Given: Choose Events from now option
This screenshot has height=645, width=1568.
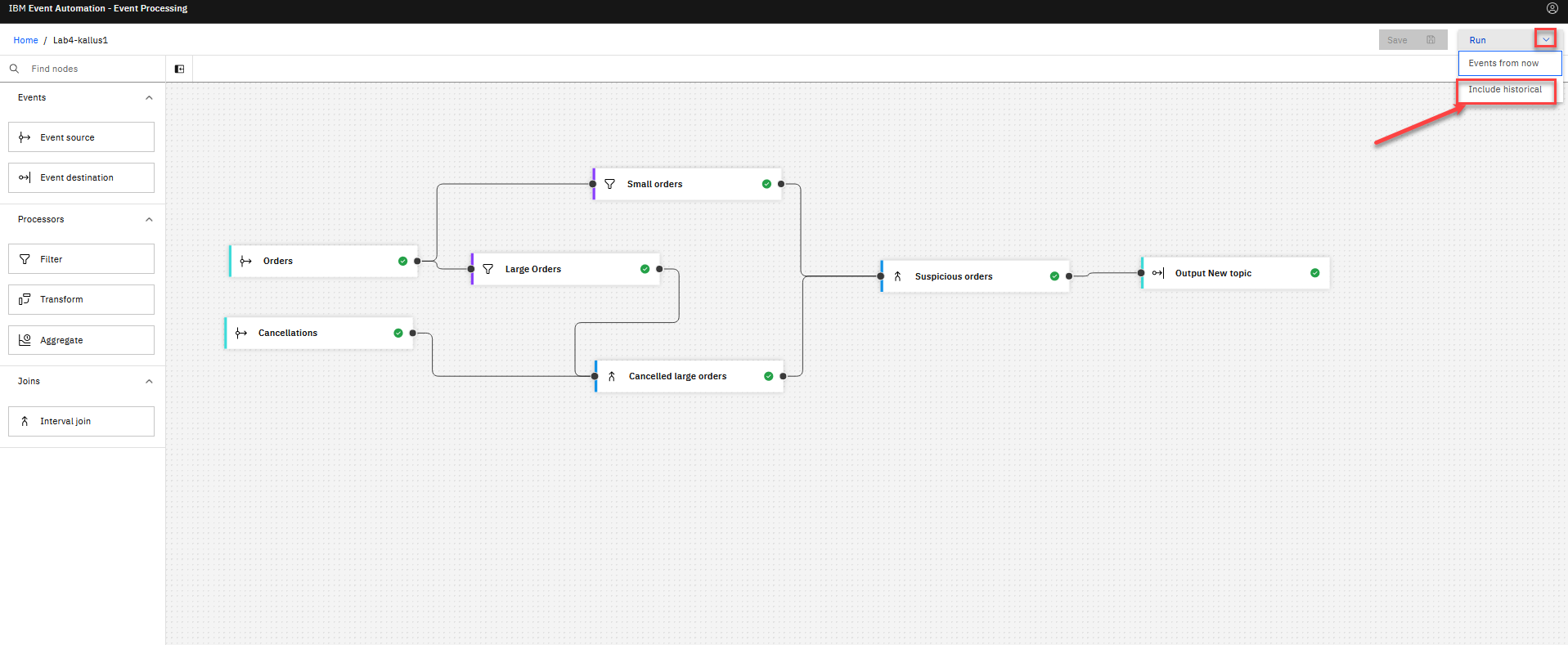Looking at the screenshot, I should (x=1503, y=63).
